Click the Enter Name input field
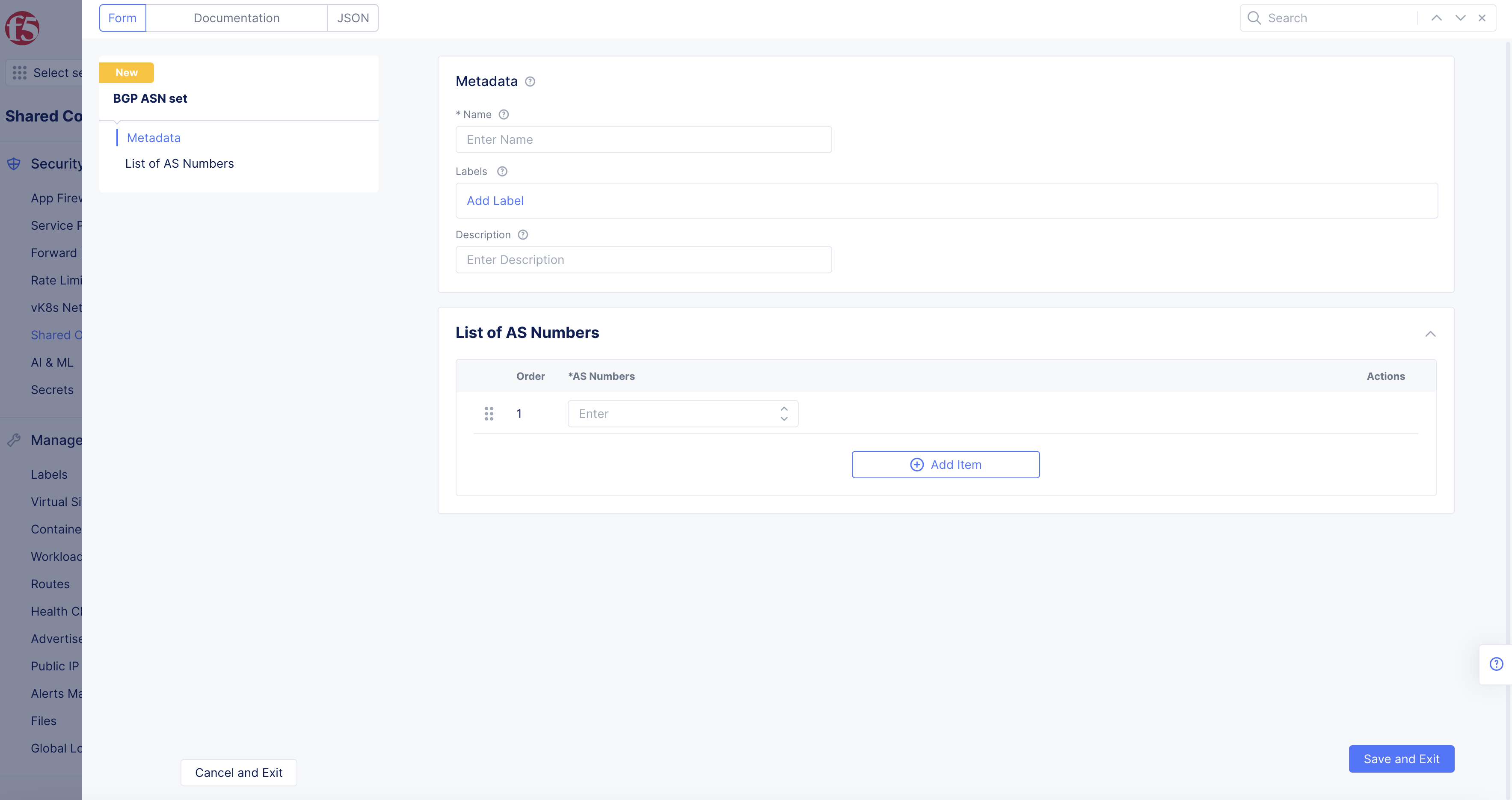1512x800 pixels. pyautogui.click(x=643, y=140)
